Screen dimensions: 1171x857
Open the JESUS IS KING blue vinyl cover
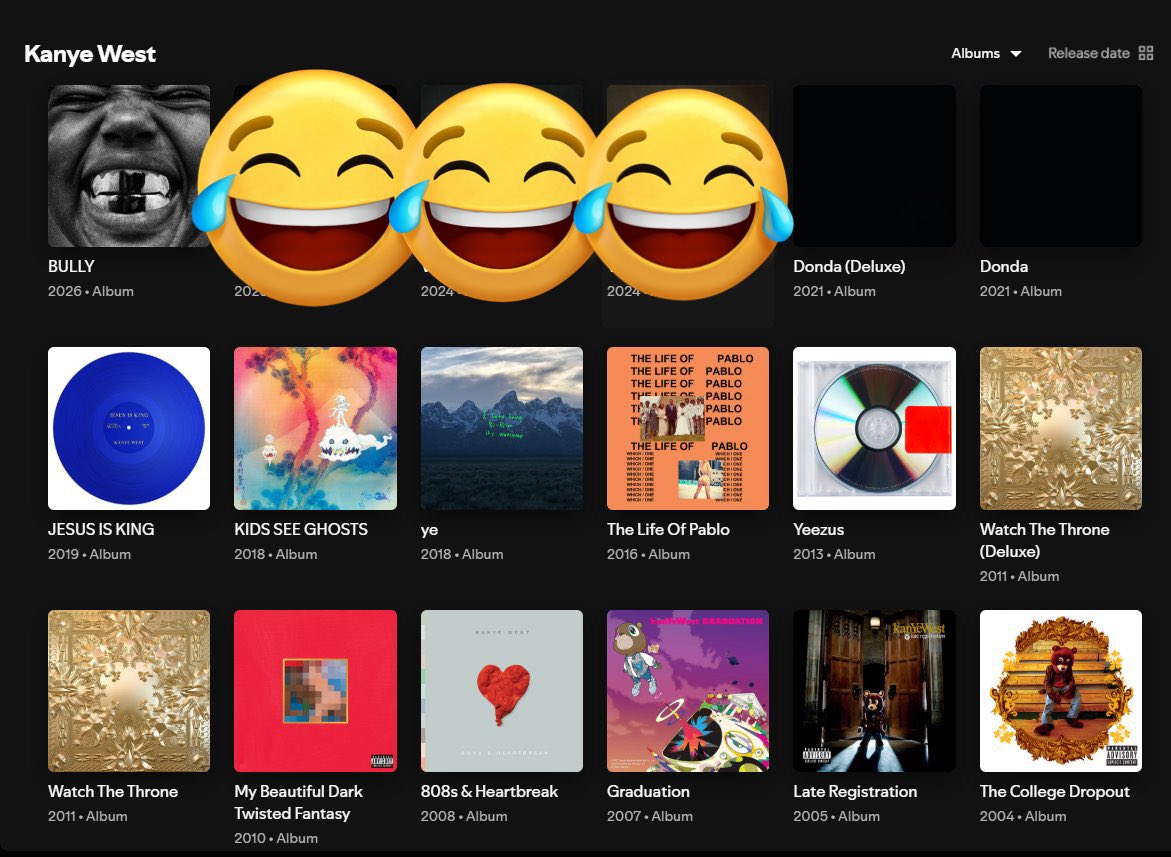pos(128,428)
